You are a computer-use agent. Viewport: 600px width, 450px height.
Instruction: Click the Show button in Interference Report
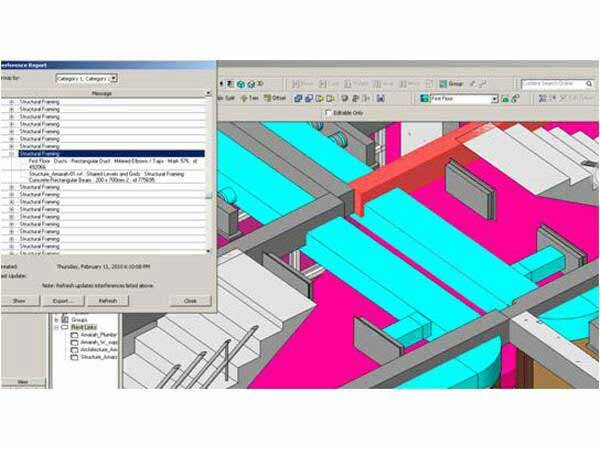[x=20, y=301]
